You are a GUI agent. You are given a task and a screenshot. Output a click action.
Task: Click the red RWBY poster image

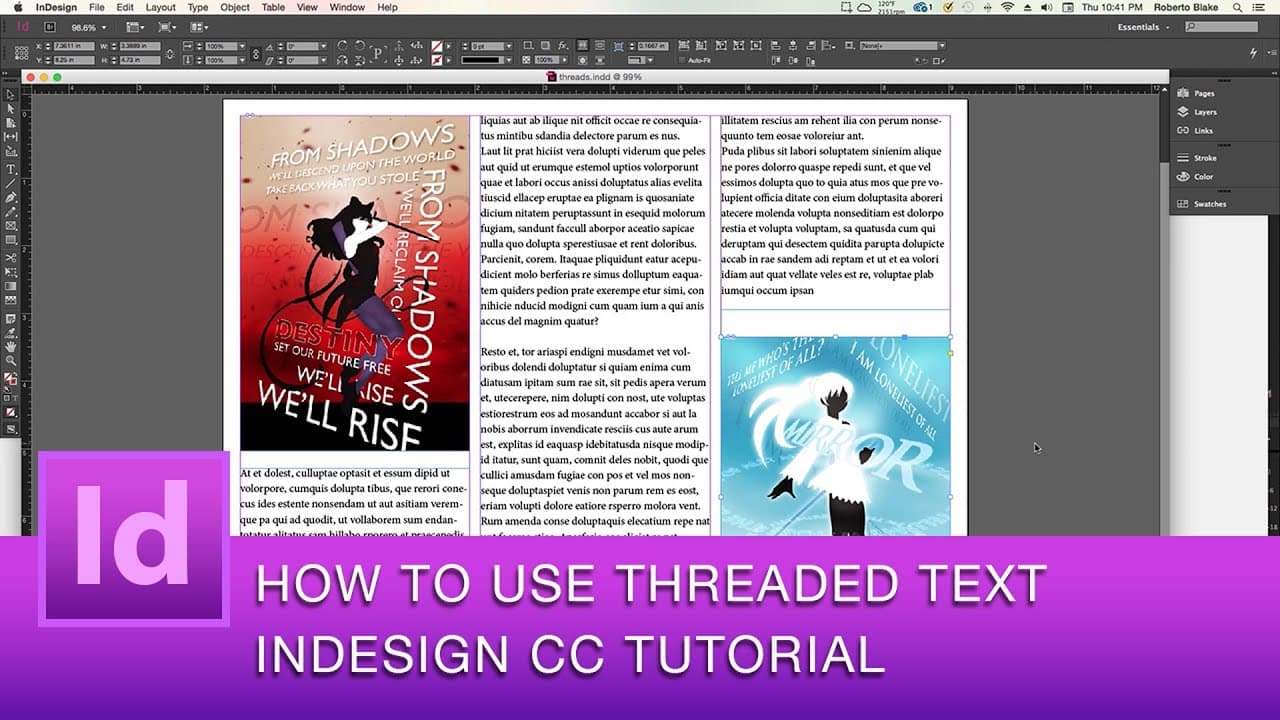355,283
